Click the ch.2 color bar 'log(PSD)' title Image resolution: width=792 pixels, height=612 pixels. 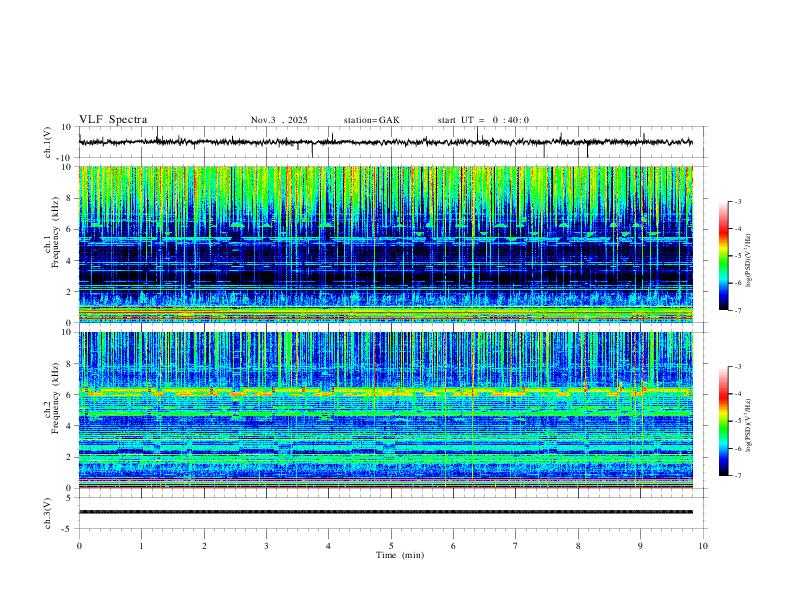coord(748,425)
